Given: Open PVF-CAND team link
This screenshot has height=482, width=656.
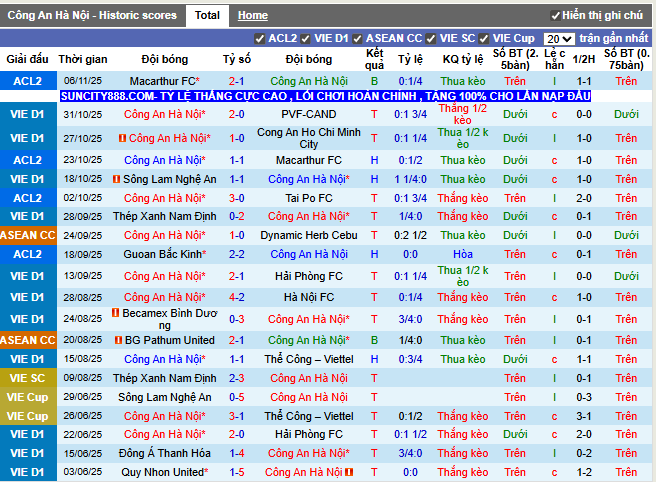Looking at the screenshot, I should (309, 114).
